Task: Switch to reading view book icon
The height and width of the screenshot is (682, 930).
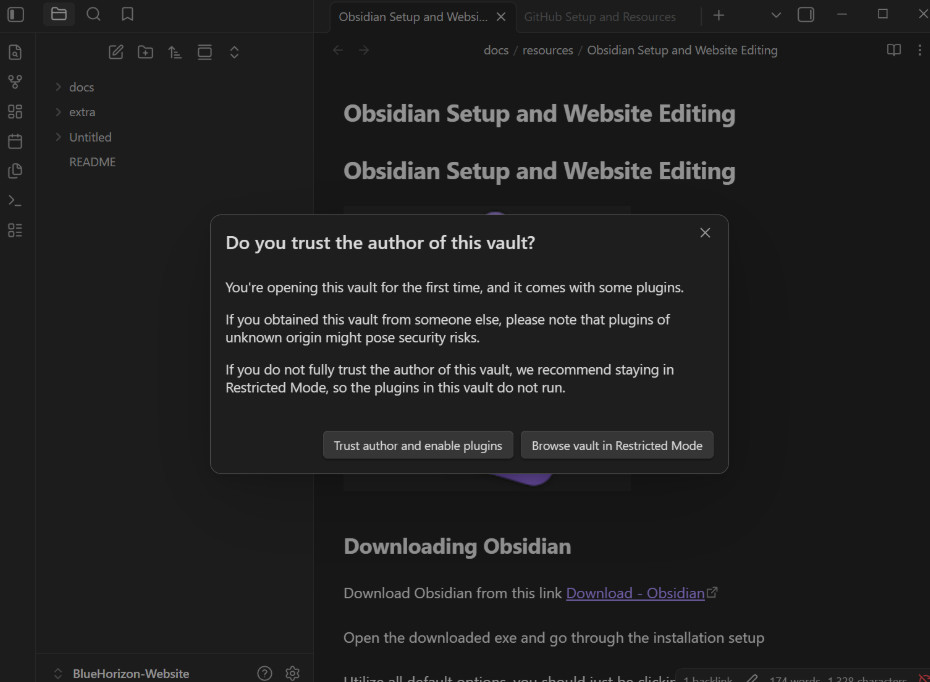Action: tap(894, 50)
